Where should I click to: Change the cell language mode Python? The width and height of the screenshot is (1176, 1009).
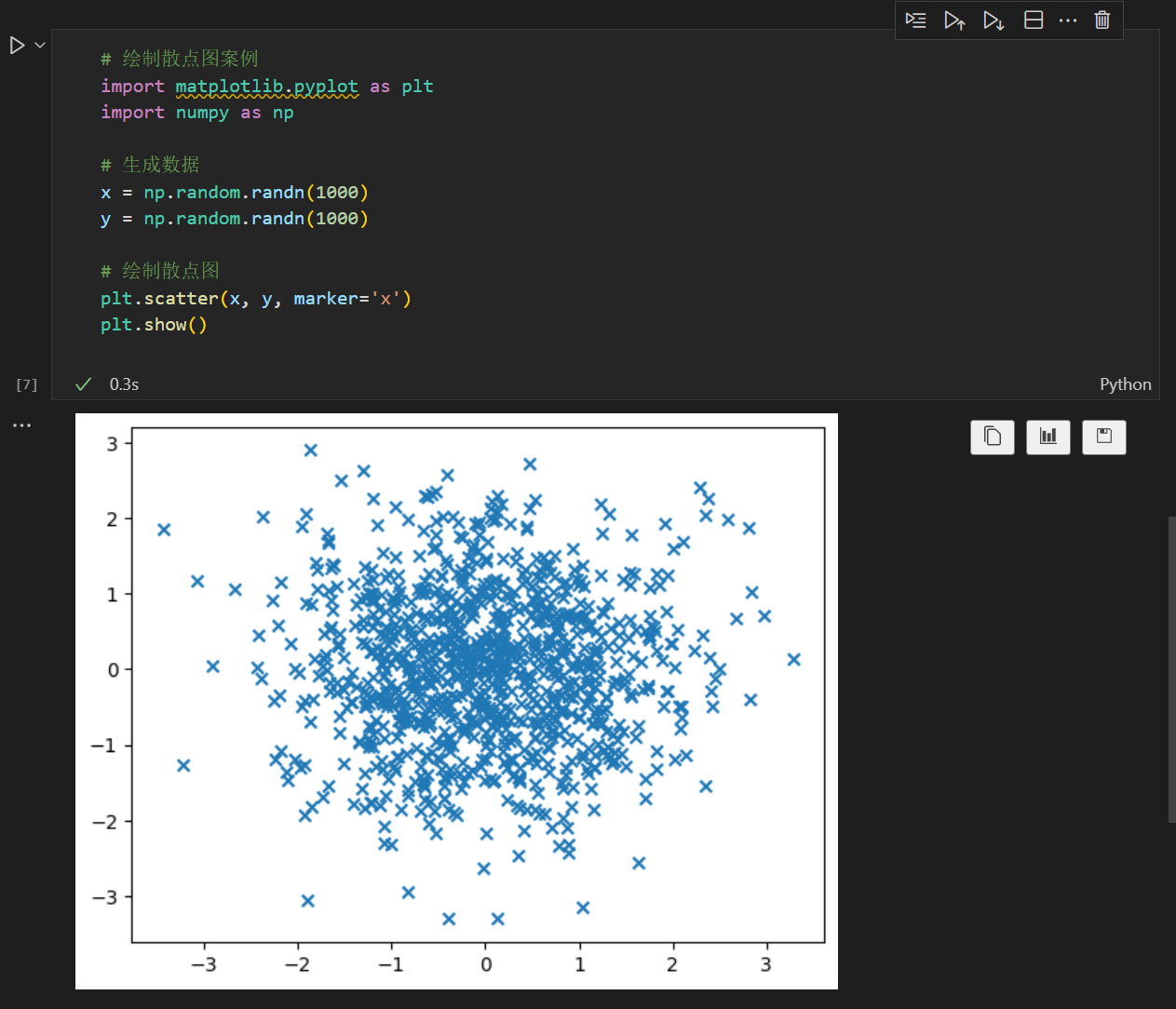click(1125, 384)
